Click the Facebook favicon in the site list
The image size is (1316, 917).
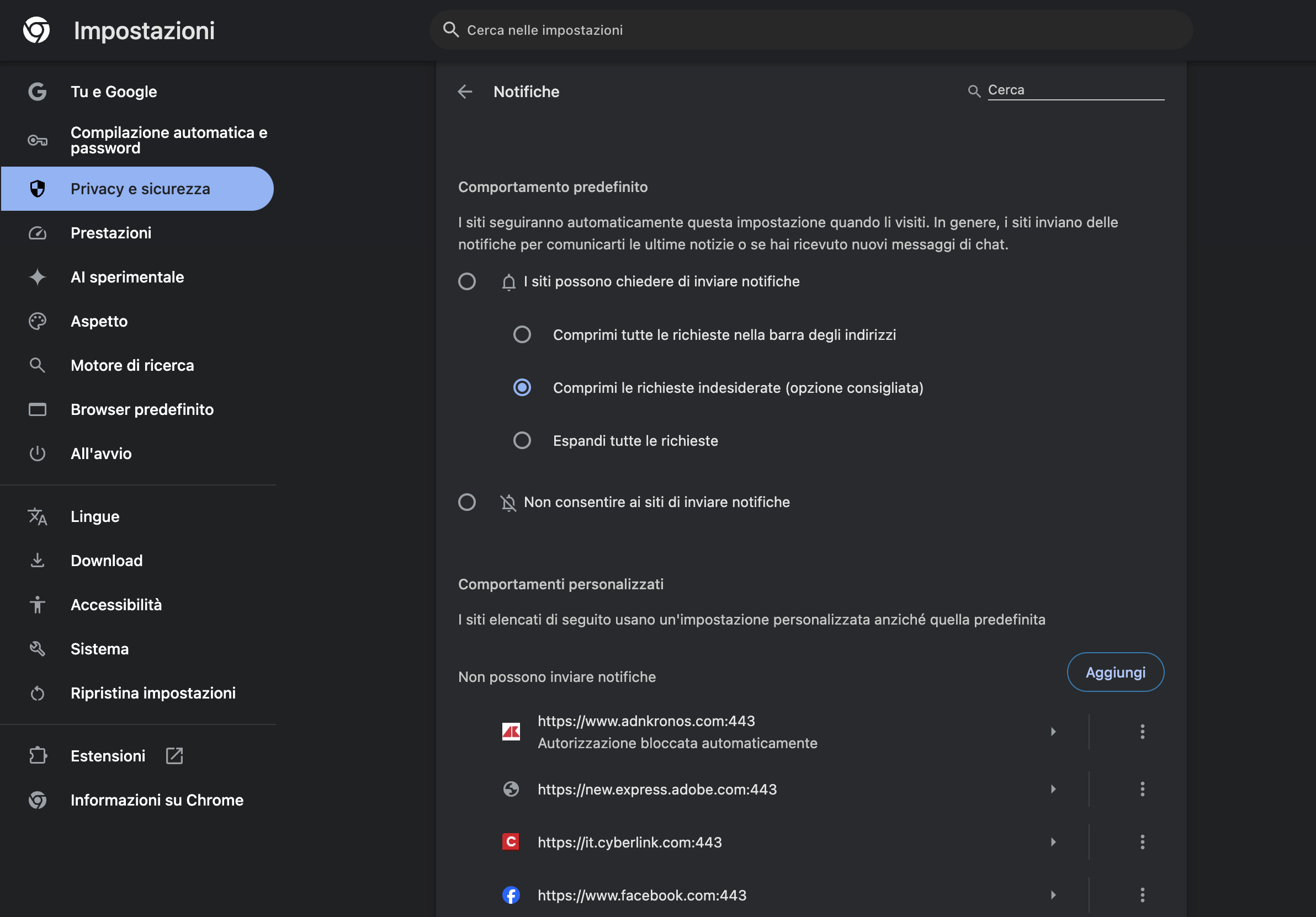tap(511, 895)
